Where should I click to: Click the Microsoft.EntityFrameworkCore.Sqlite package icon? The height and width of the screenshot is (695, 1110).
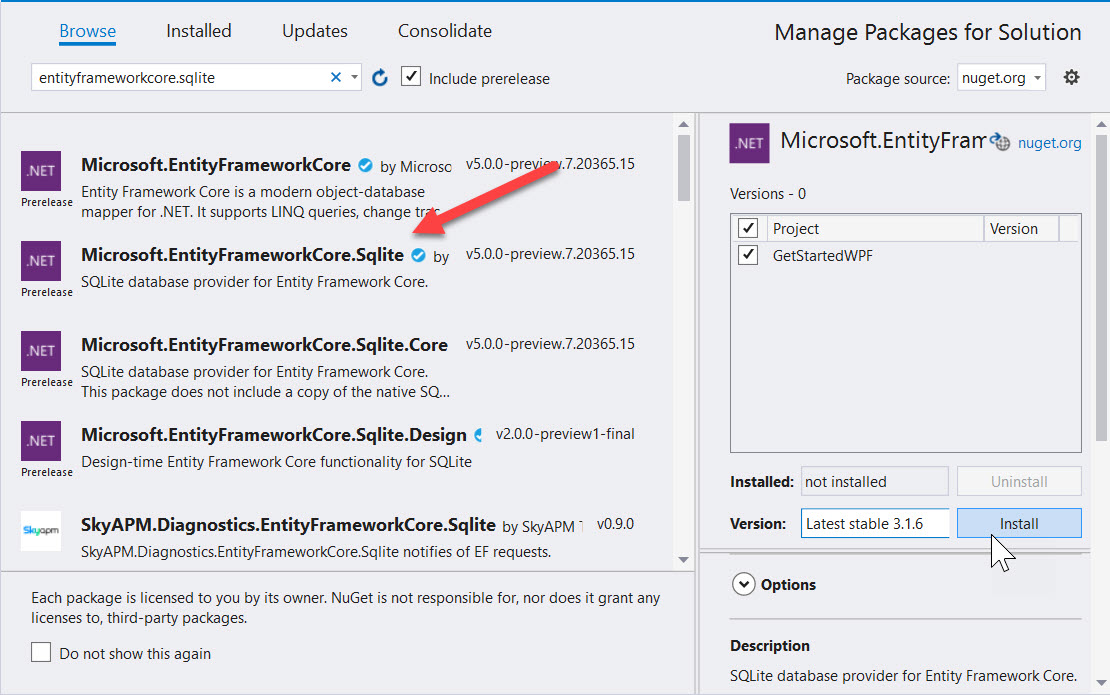[40, 263]
